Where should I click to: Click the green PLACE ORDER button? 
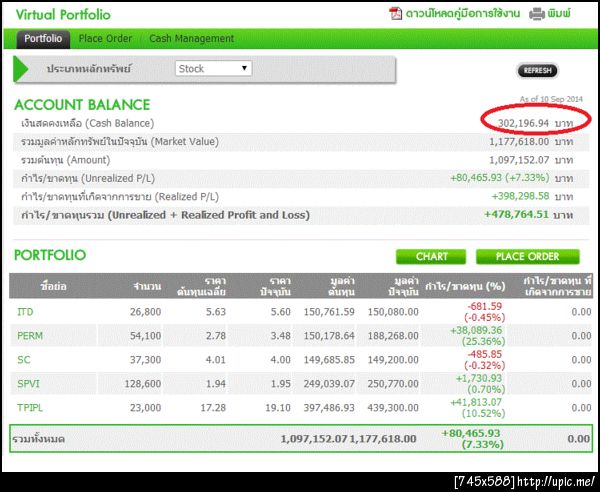pos(527,256)
